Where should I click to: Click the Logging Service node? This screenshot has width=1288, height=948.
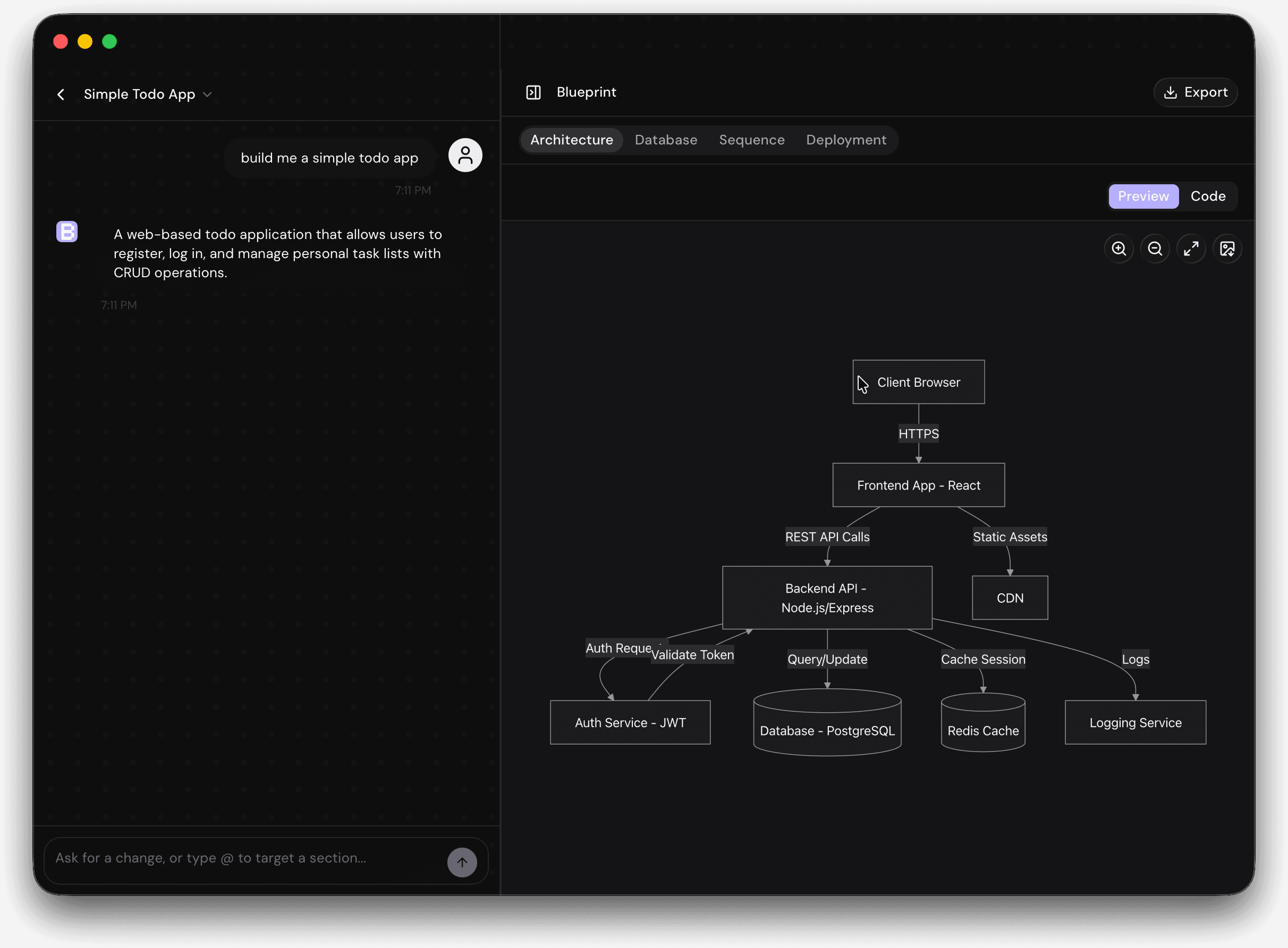point(1136,722)
